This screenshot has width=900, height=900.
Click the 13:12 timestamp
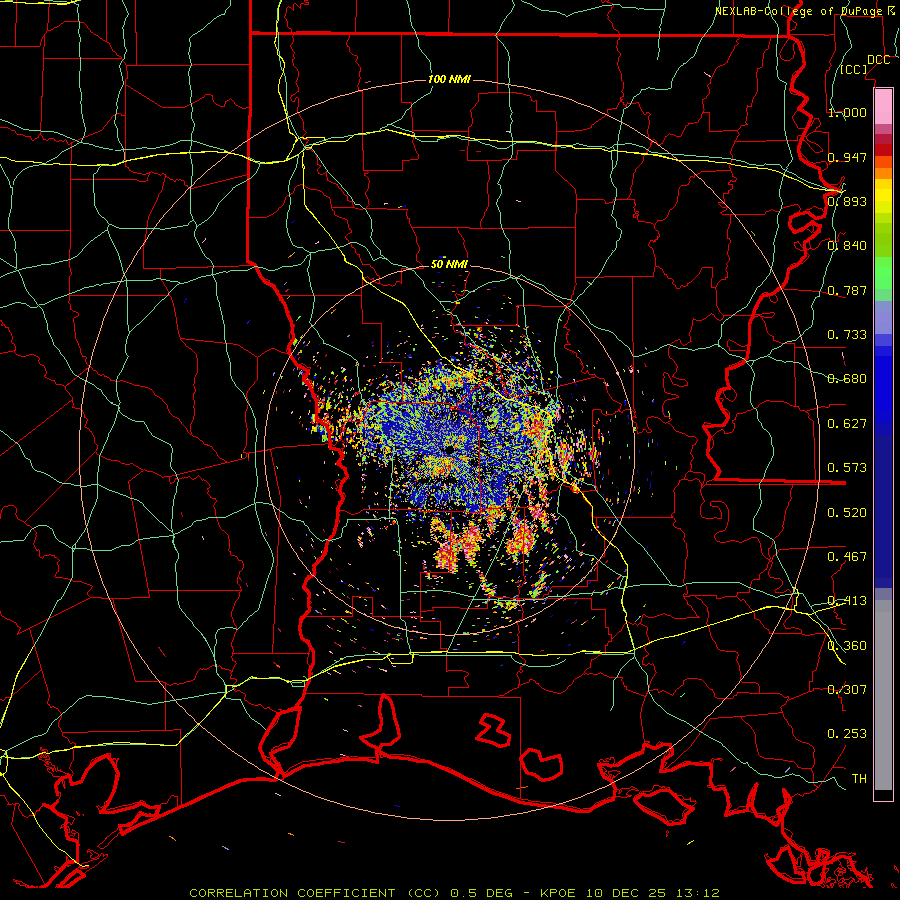(698, 893)
